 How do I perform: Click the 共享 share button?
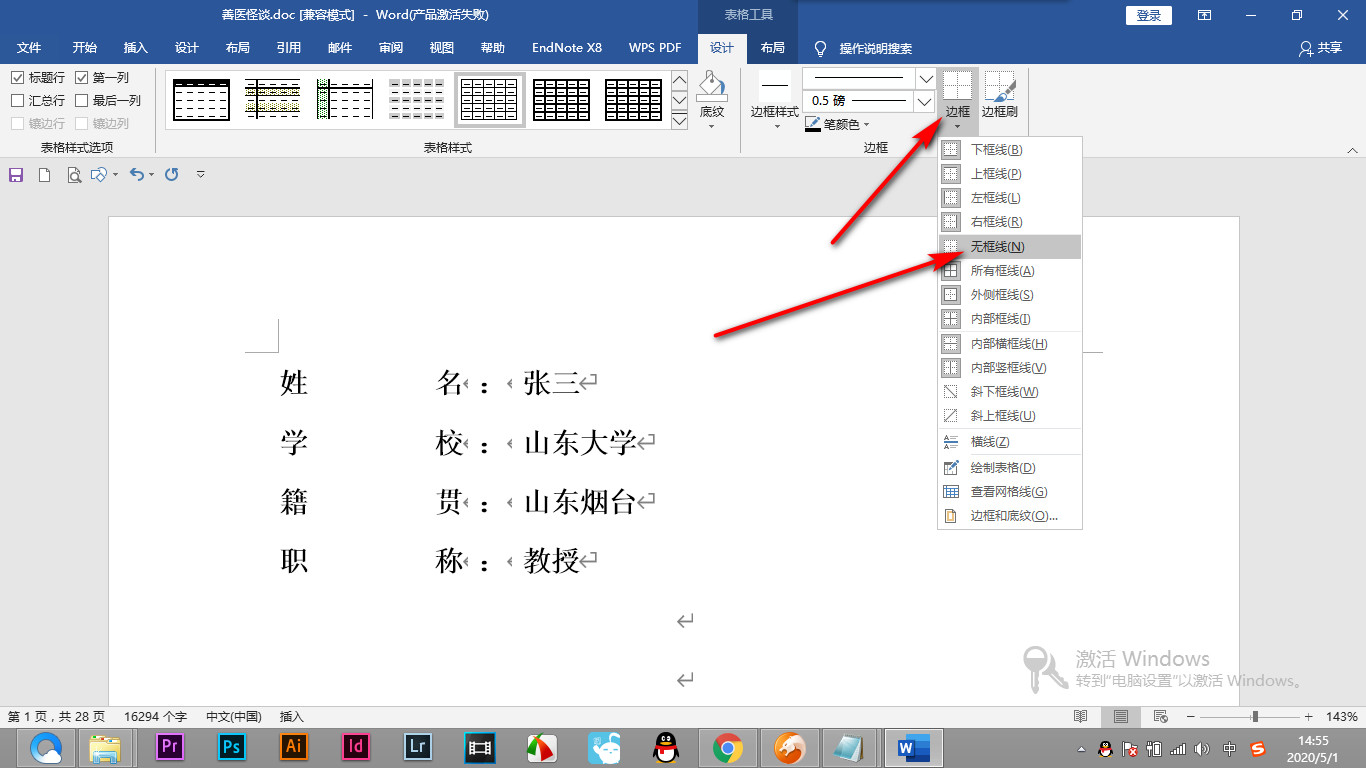pyautogui.click(x=1321, y=48)
